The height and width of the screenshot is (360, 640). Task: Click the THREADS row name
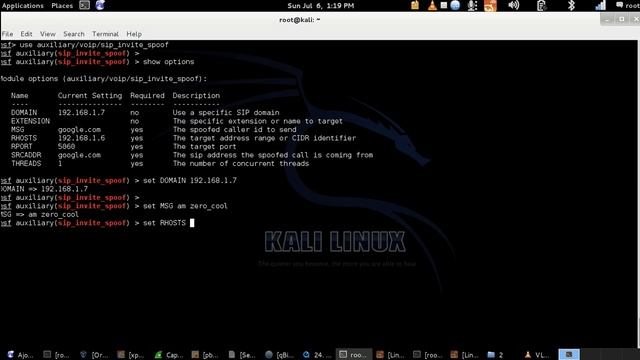(26, 164)
